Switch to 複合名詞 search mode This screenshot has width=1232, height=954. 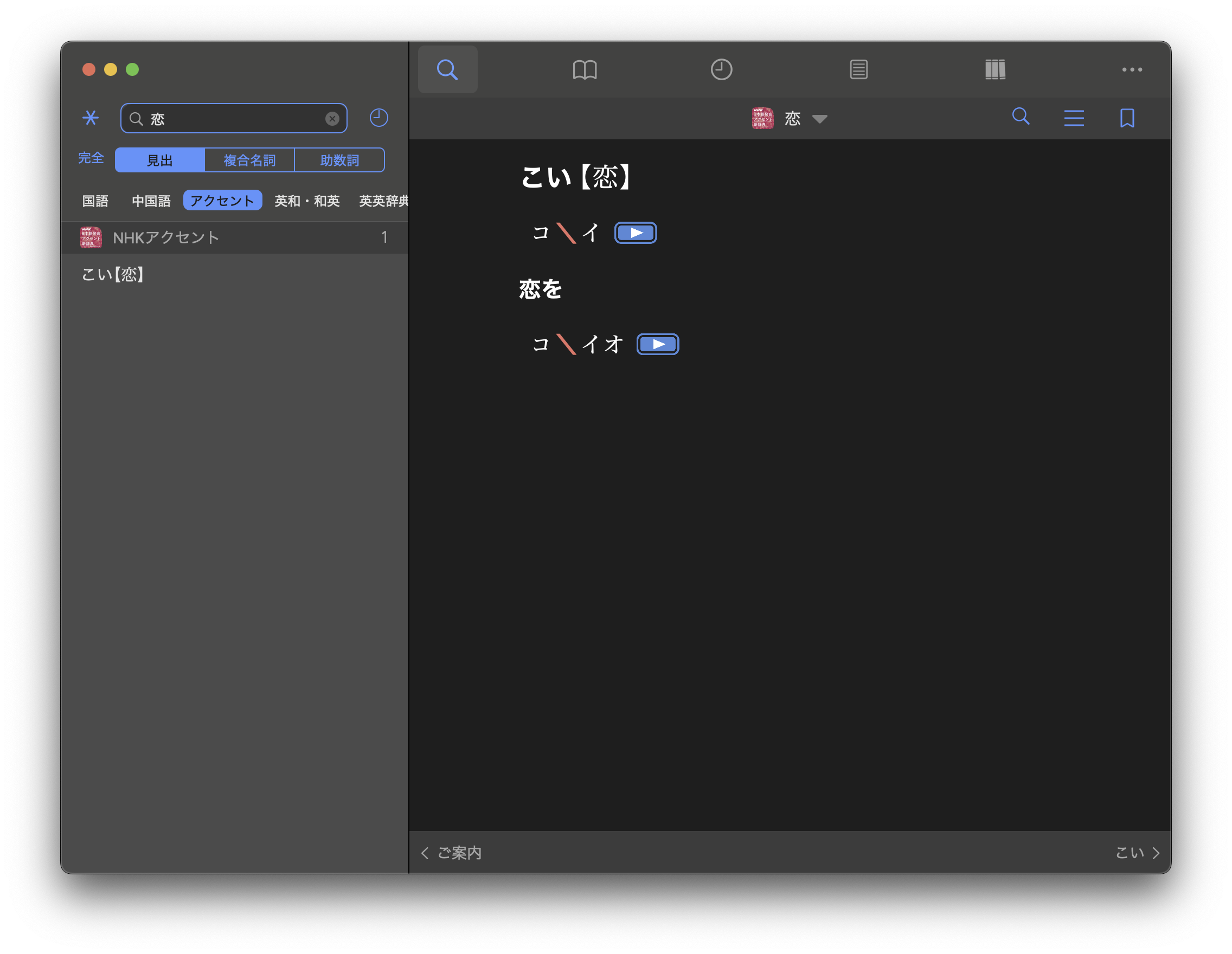coord(249,160)
